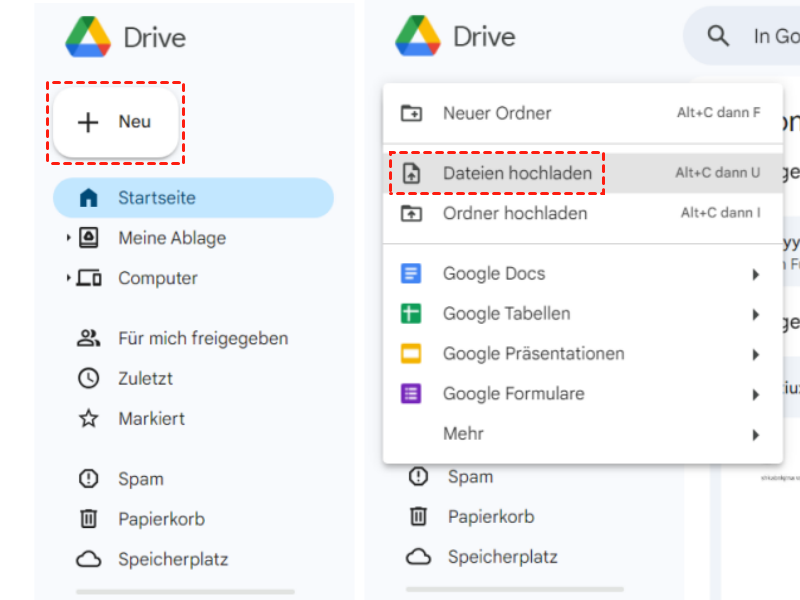The image size is (800, 600).
Task: Click the Markiert star icon
Action: [89, 419]
